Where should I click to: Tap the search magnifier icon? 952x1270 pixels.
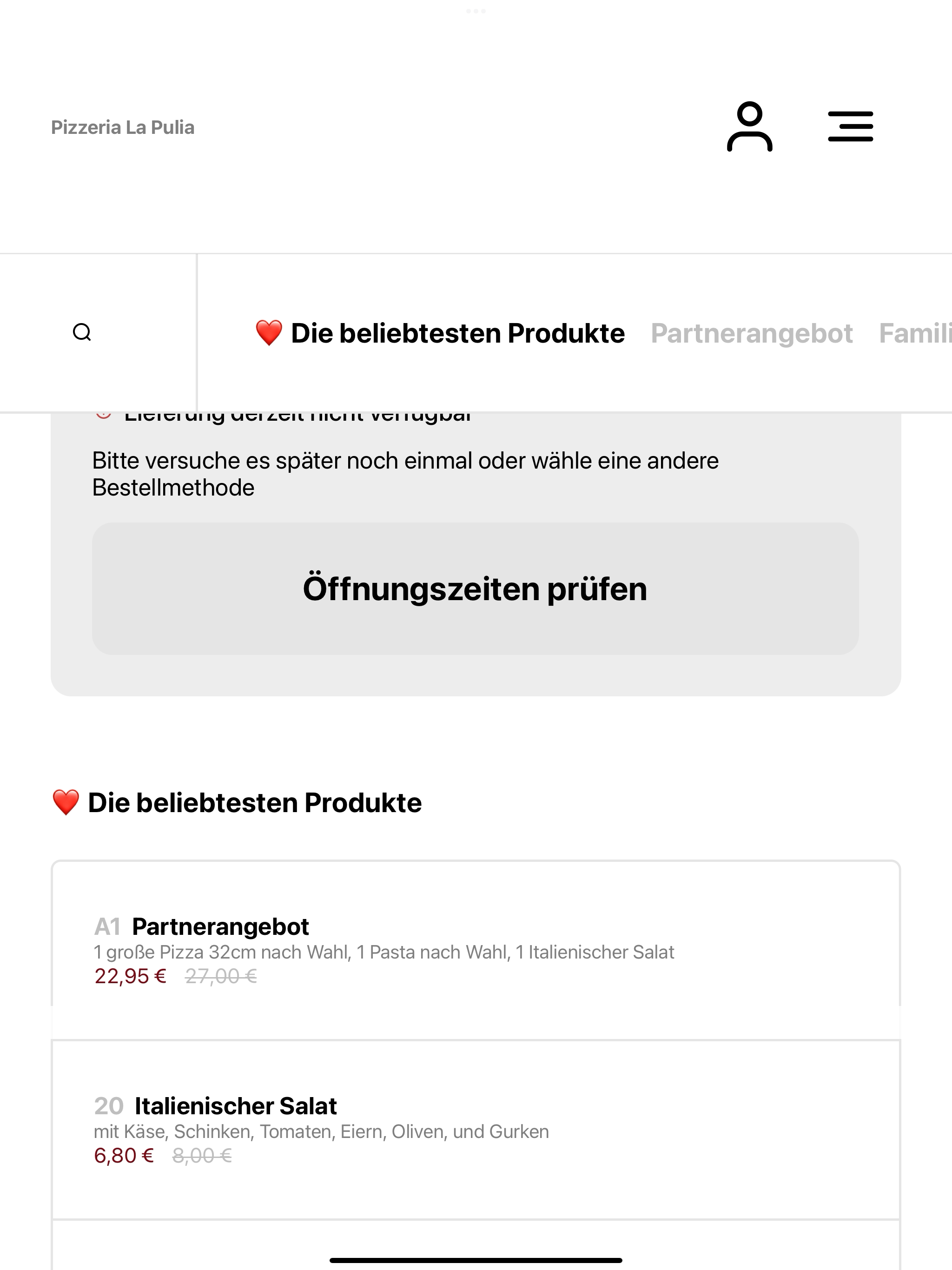click(x=82, y=332)
